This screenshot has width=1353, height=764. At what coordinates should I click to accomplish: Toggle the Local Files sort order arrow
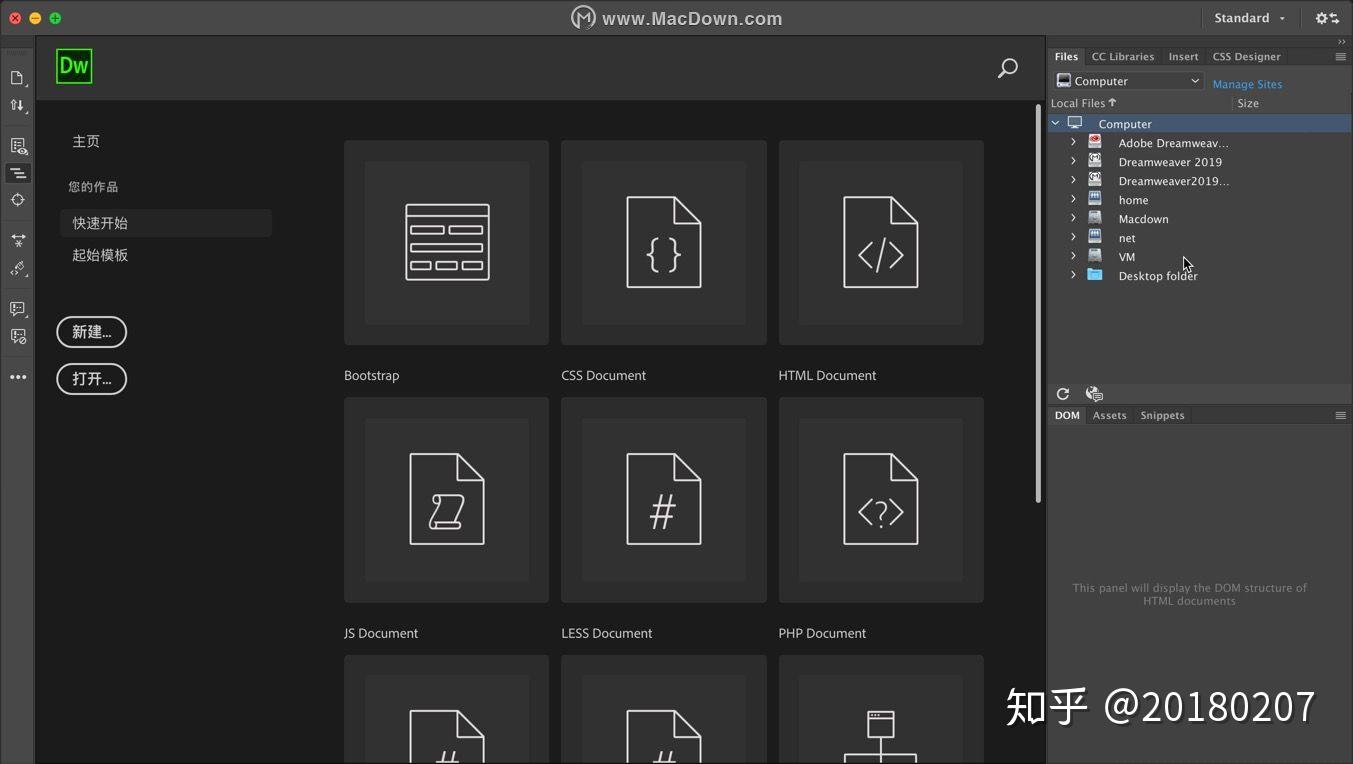point(1110,102)
